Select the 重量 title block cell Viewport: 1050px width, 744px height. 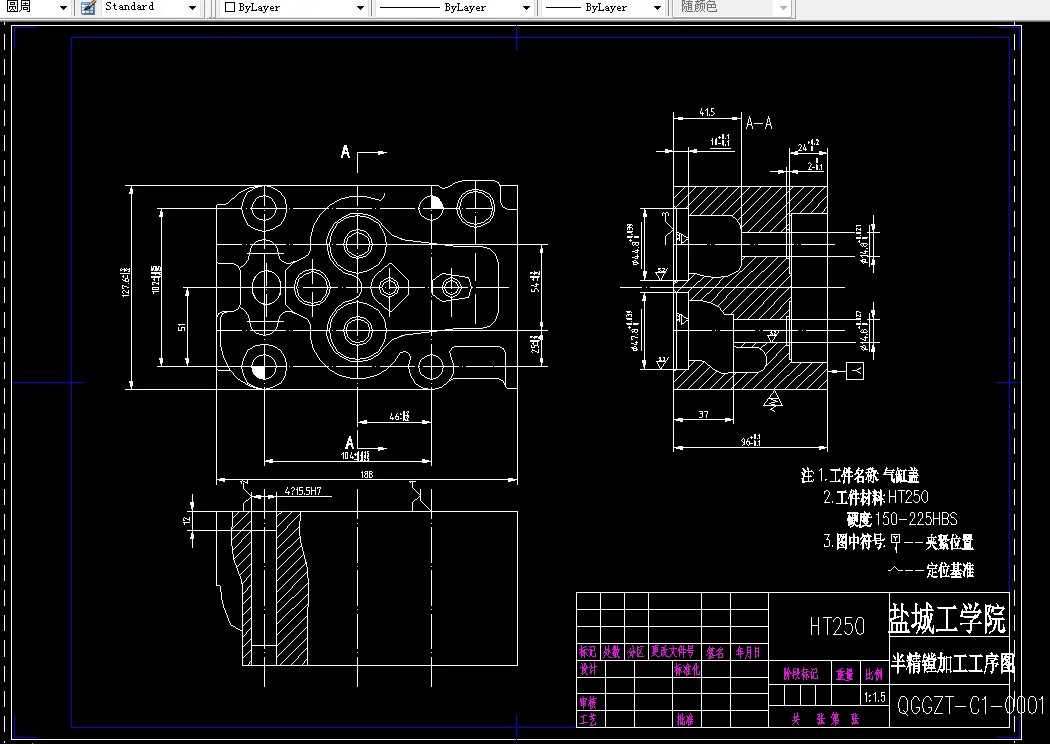pyautogui.click(x=844, y=674)
